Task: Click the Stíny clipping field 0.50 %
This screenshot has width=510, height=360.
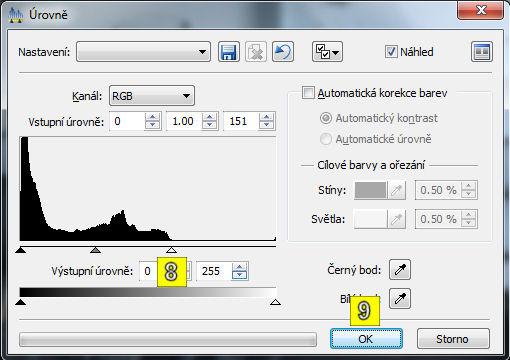Action: [438, 190]
